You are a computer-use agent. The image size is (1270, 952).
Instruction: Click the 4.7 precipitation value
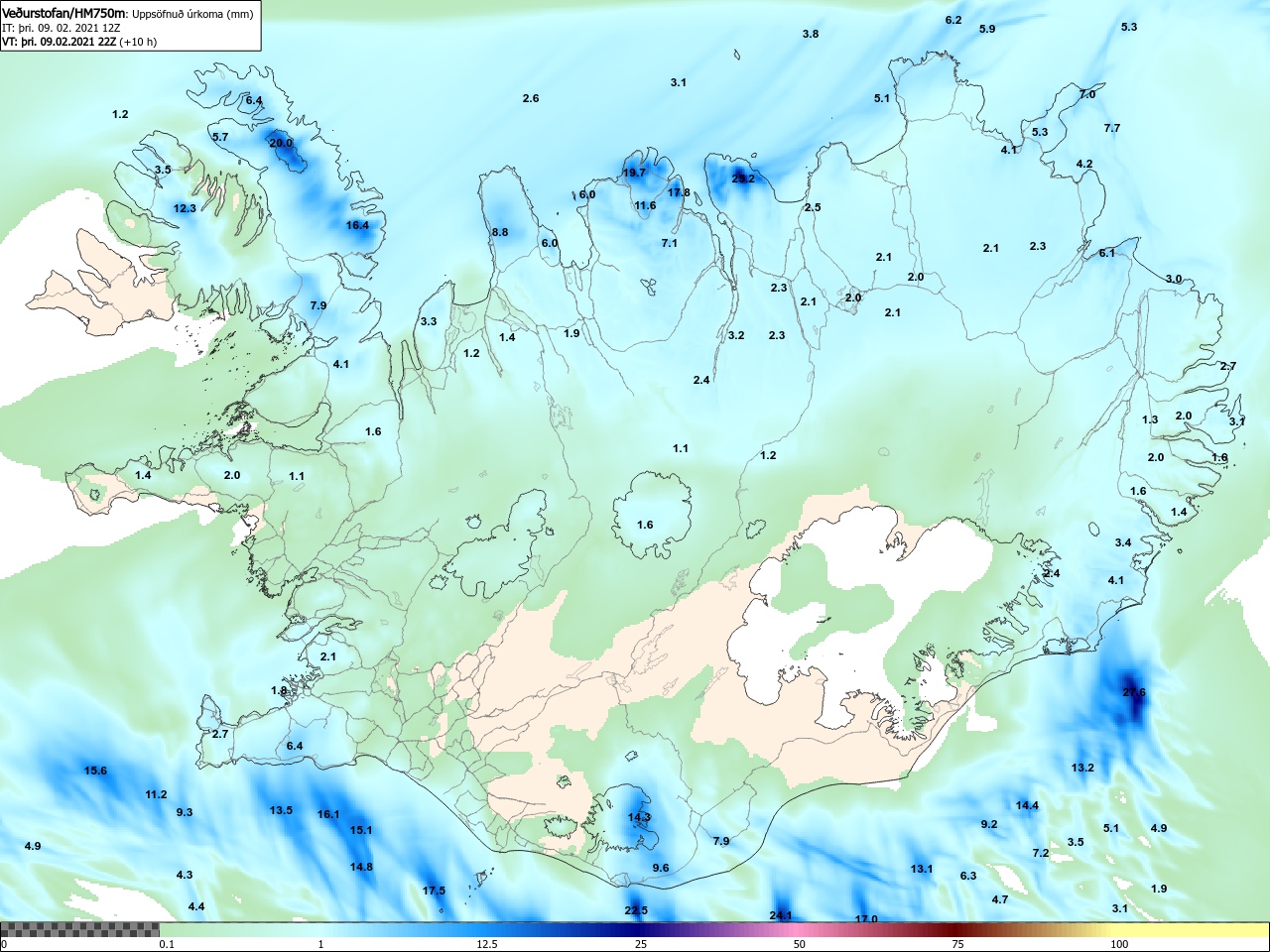(1000, 899)
